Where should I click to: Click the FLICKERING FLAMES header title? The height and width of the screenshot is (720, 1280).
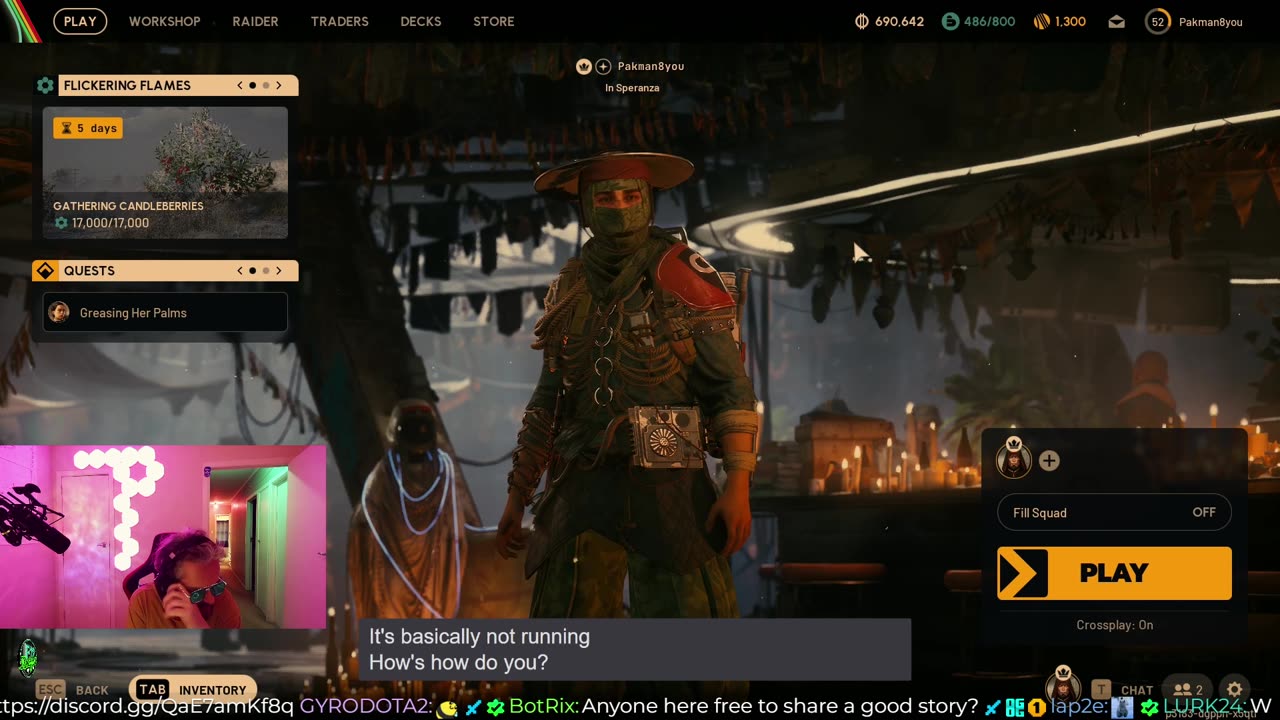[127, 85]
